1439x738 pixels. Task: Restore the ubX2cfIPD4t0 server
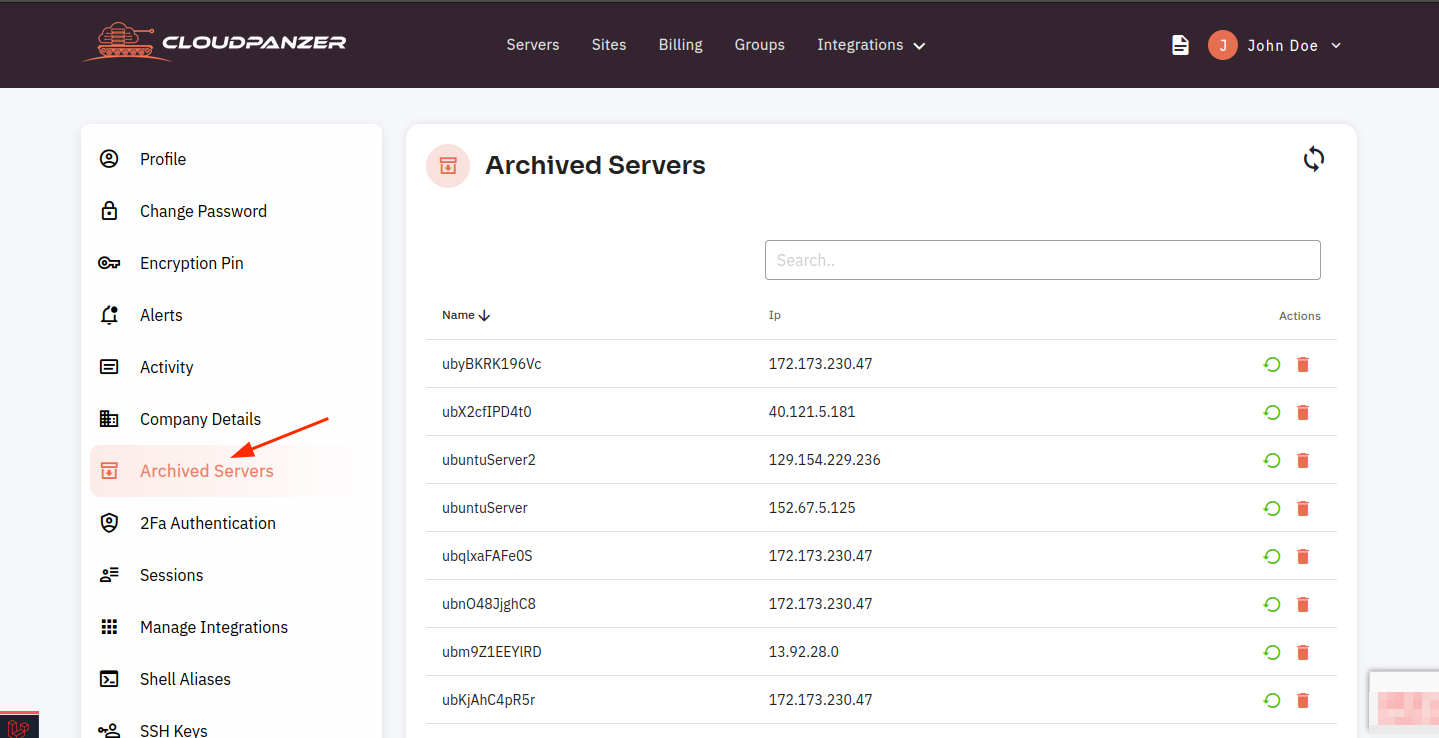pos(1272,412)
